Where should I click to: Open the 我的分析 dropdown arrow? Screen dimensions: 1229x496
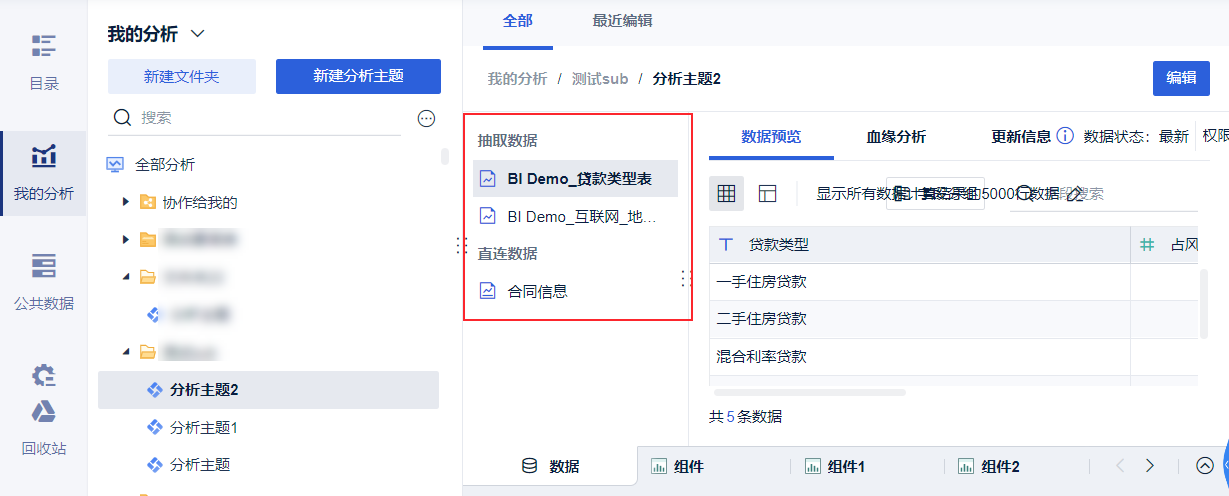click(x=197, y=34)
